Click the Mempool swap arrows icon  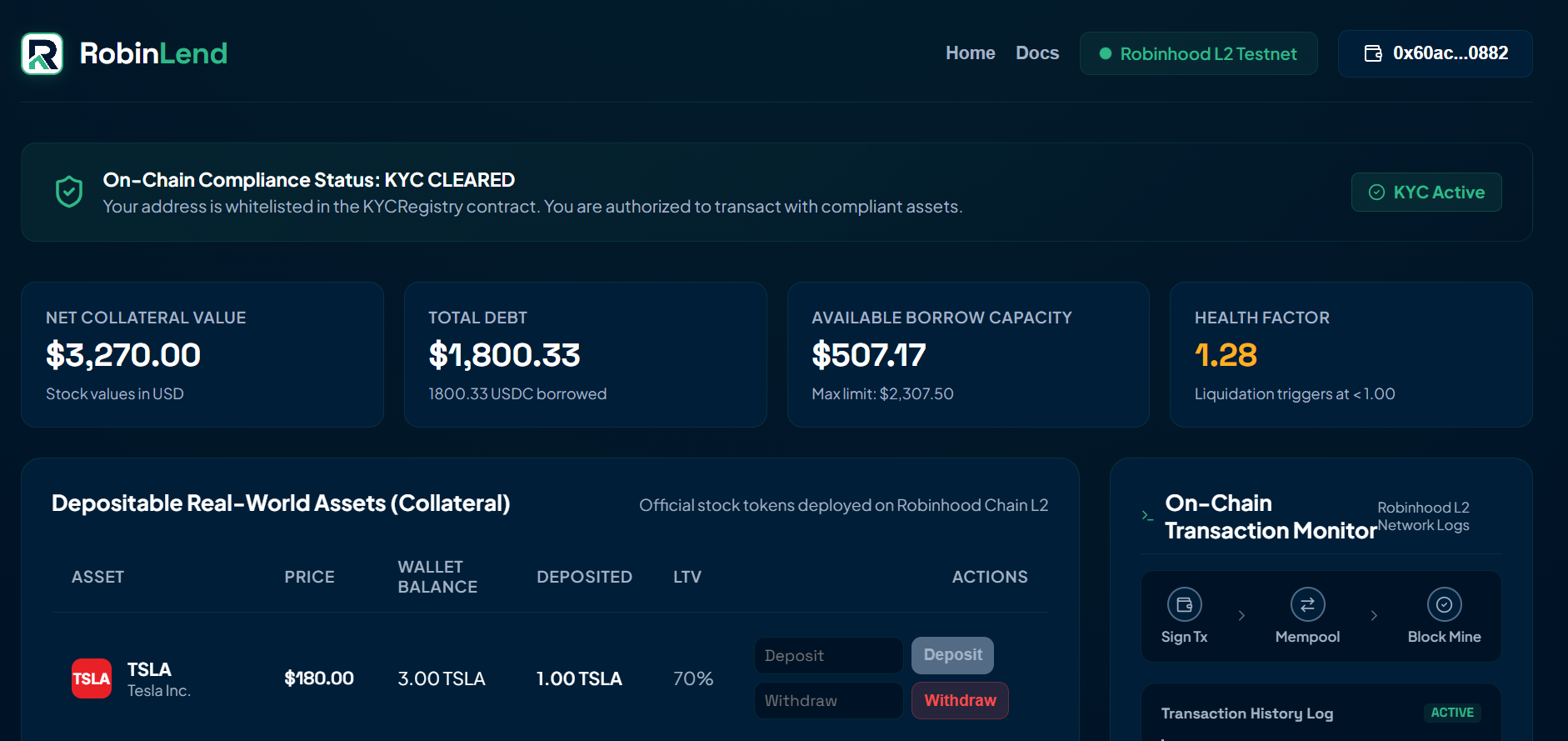(1307, 604)
